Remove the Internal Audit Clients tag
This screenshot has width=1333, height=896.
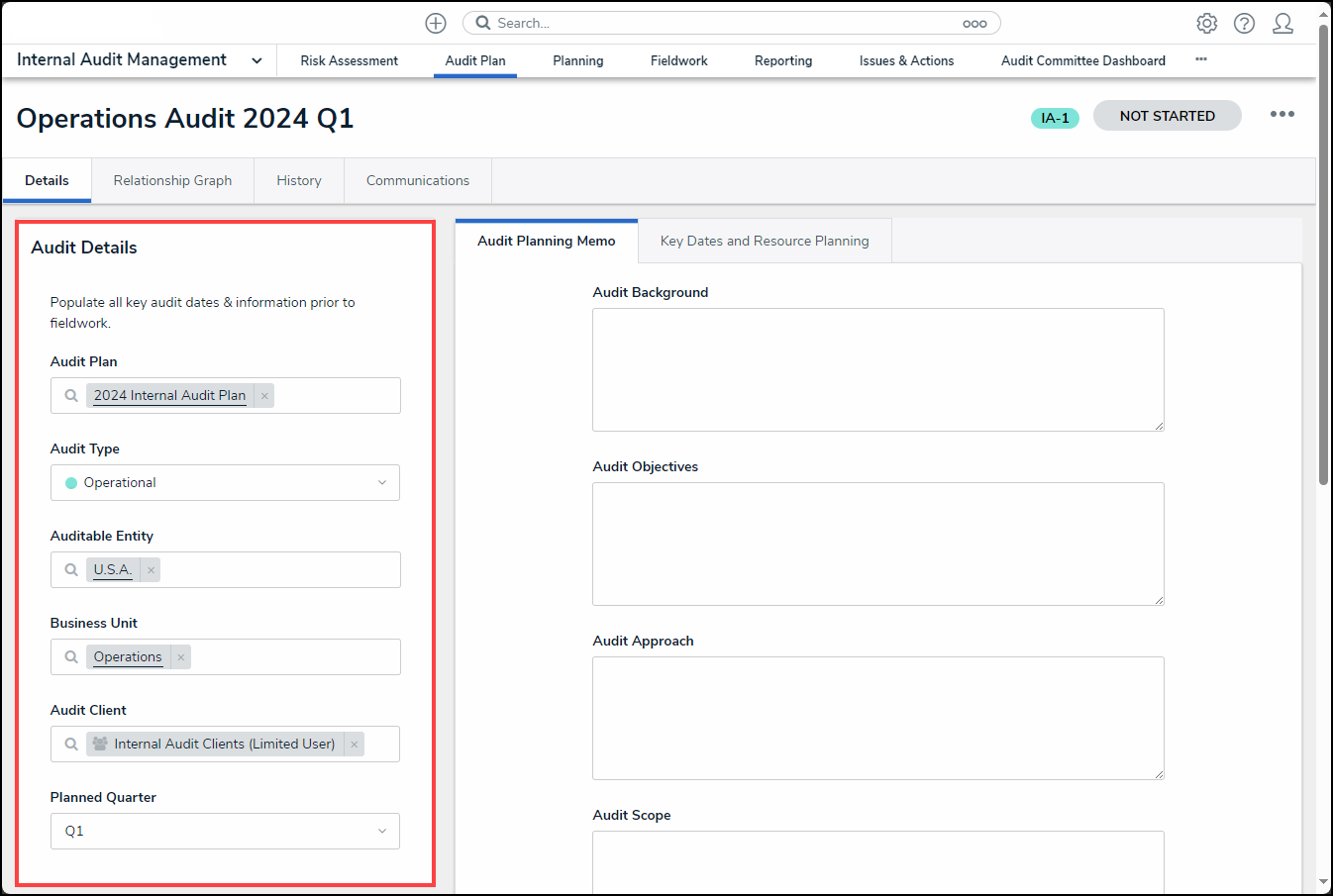point(354,745)
